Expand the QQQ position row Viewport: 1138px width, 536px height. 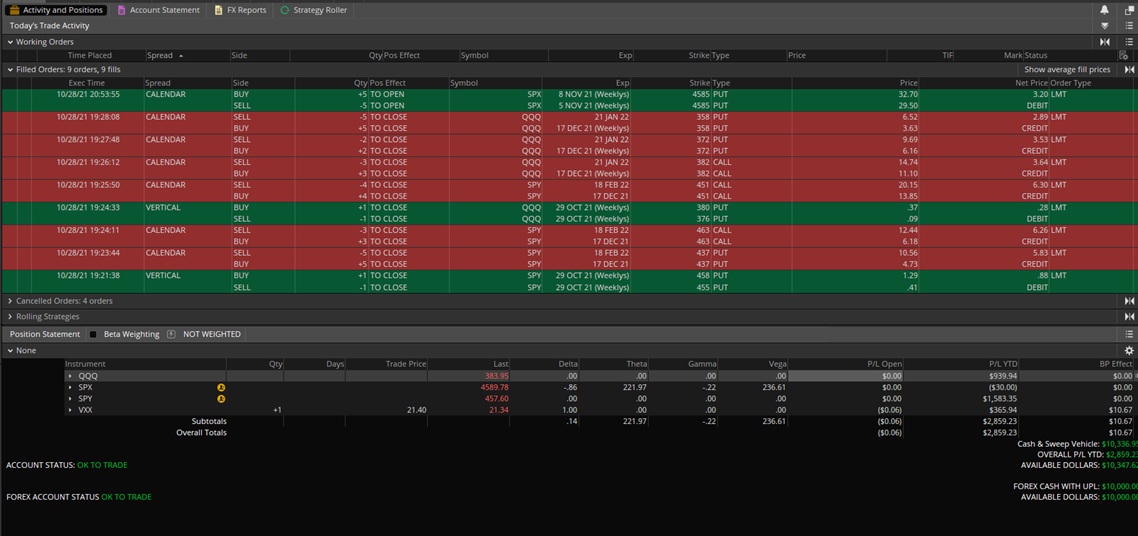pos(70,376)
